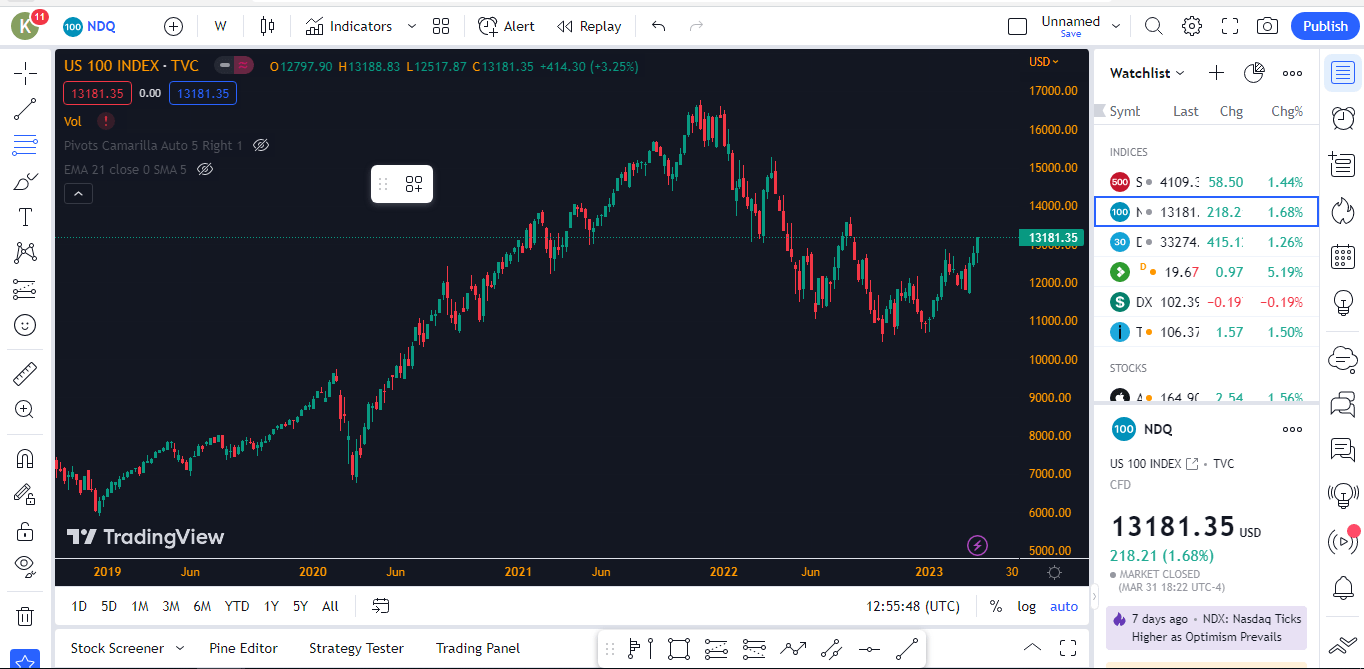Select the Trend Line drawing tool
This screenshot has height=669, width=1364.
[25, 109]
